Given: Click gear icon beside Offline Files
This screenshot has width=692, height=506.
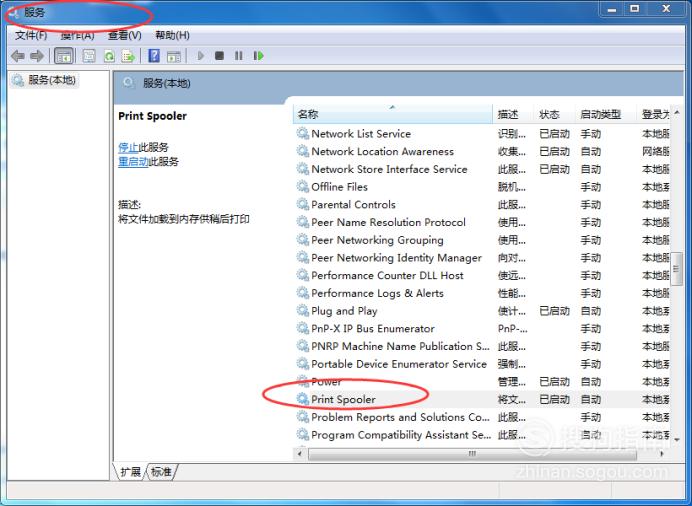Looking at the screenshot, I should (303, 187).
